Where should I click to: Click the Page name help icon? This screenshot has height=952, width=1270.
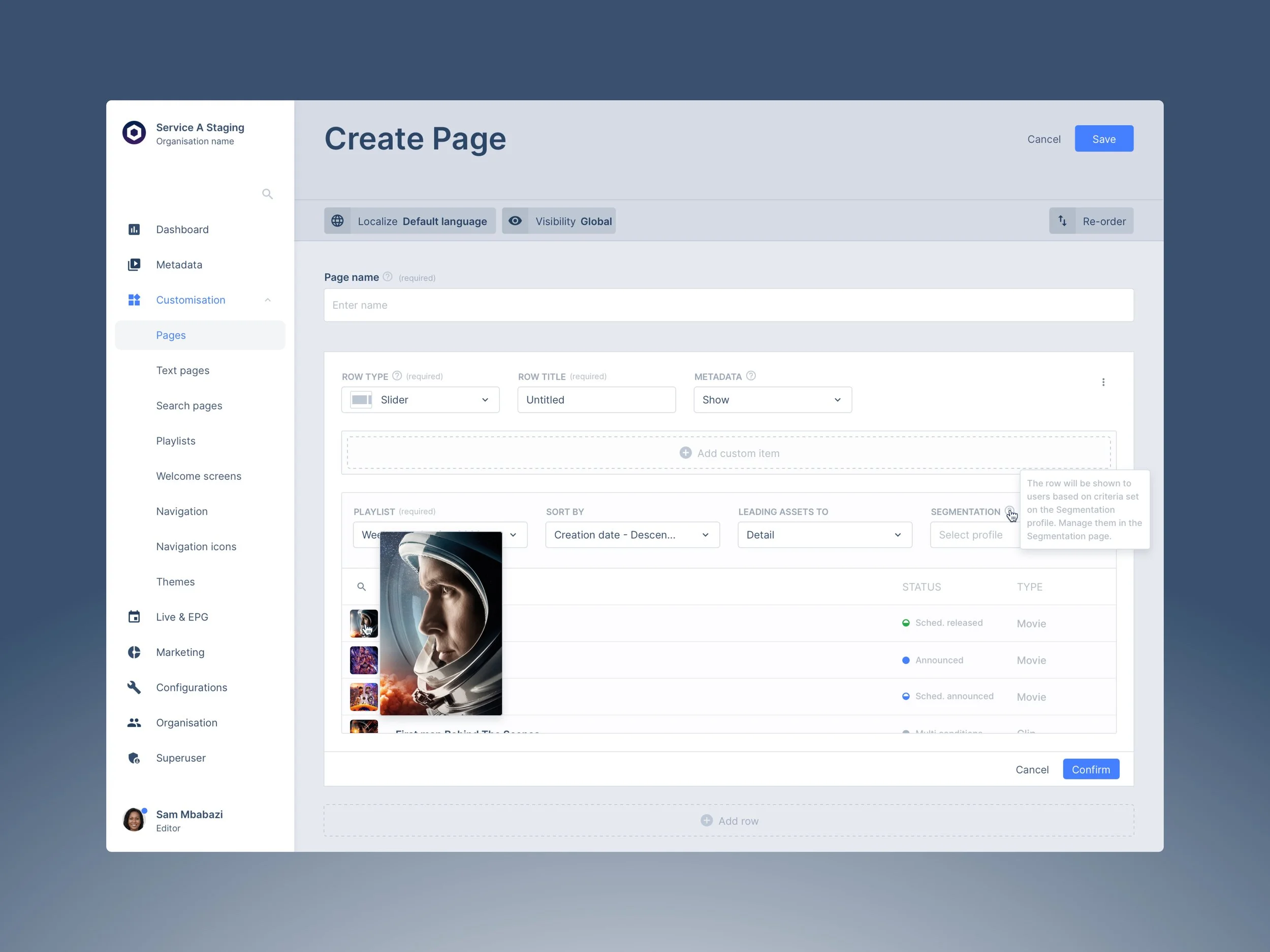click(388, 277)
